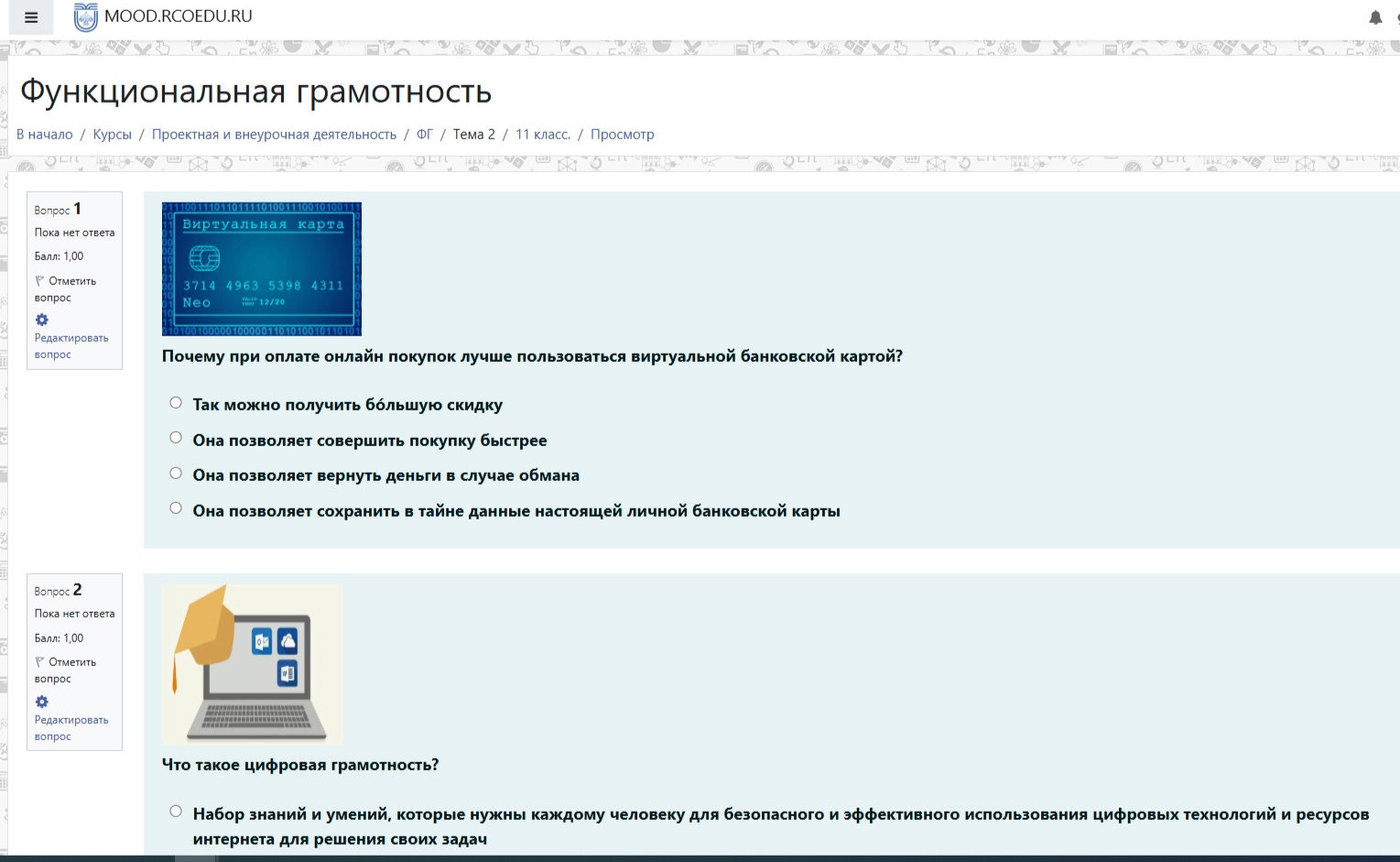
Task: Click the laptop with graduation cap image
Action: point(253,664)
